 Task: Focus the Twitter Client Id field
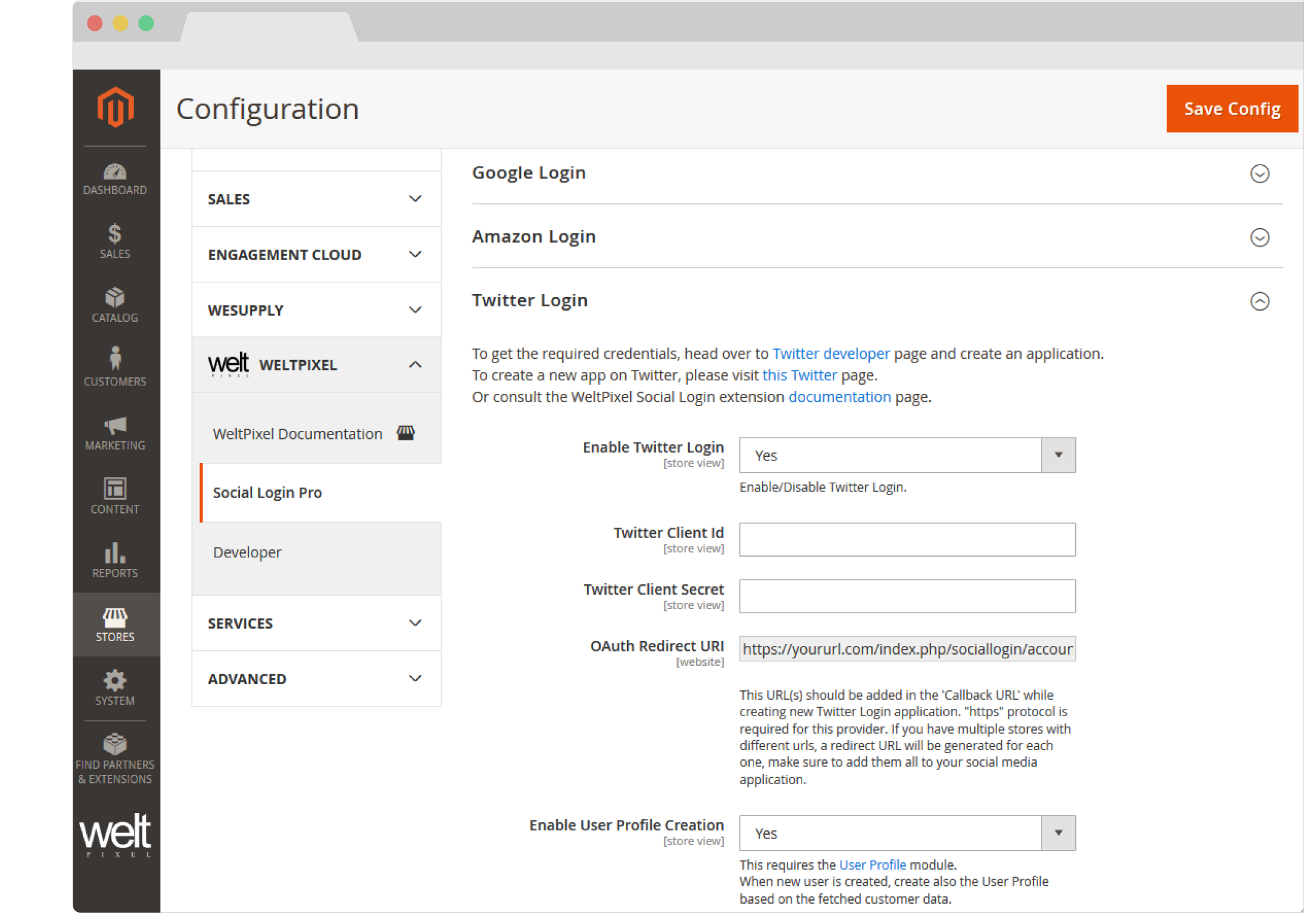pos(907,540)
